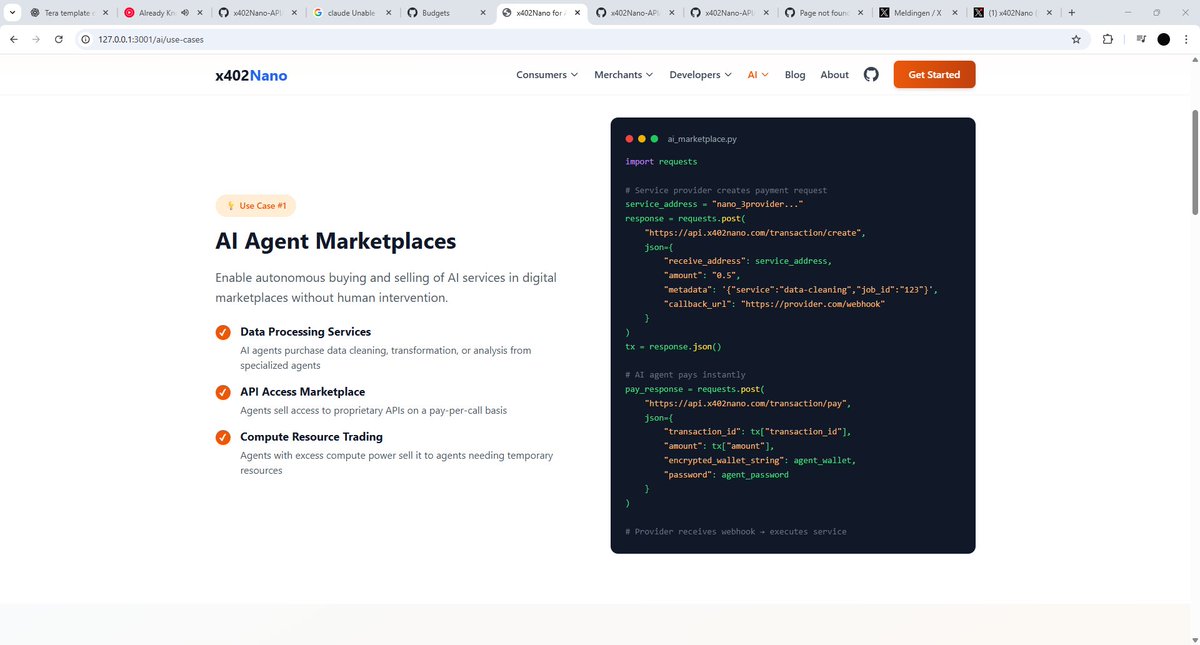This screenshot has width=1200, height=645.
Task: Click the checkmark beside Data Processing Services
Action: click(x=223, y=332)
